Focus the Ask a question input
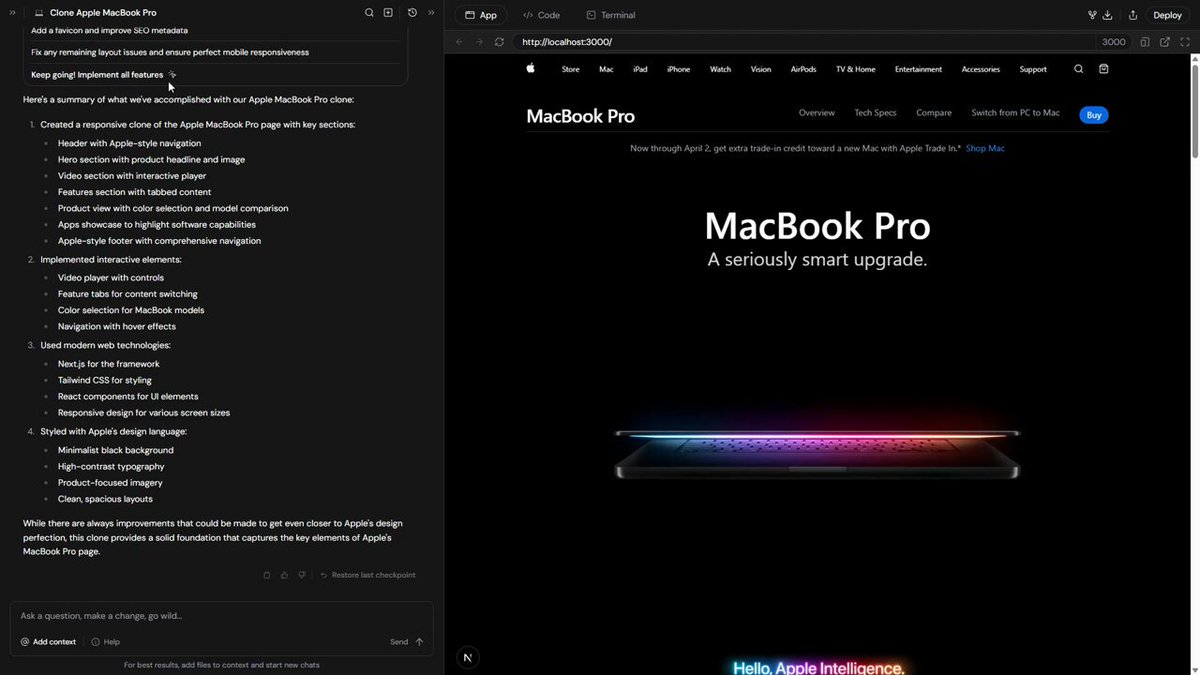This screenshot has height=675, width=1200. point(221,616)
